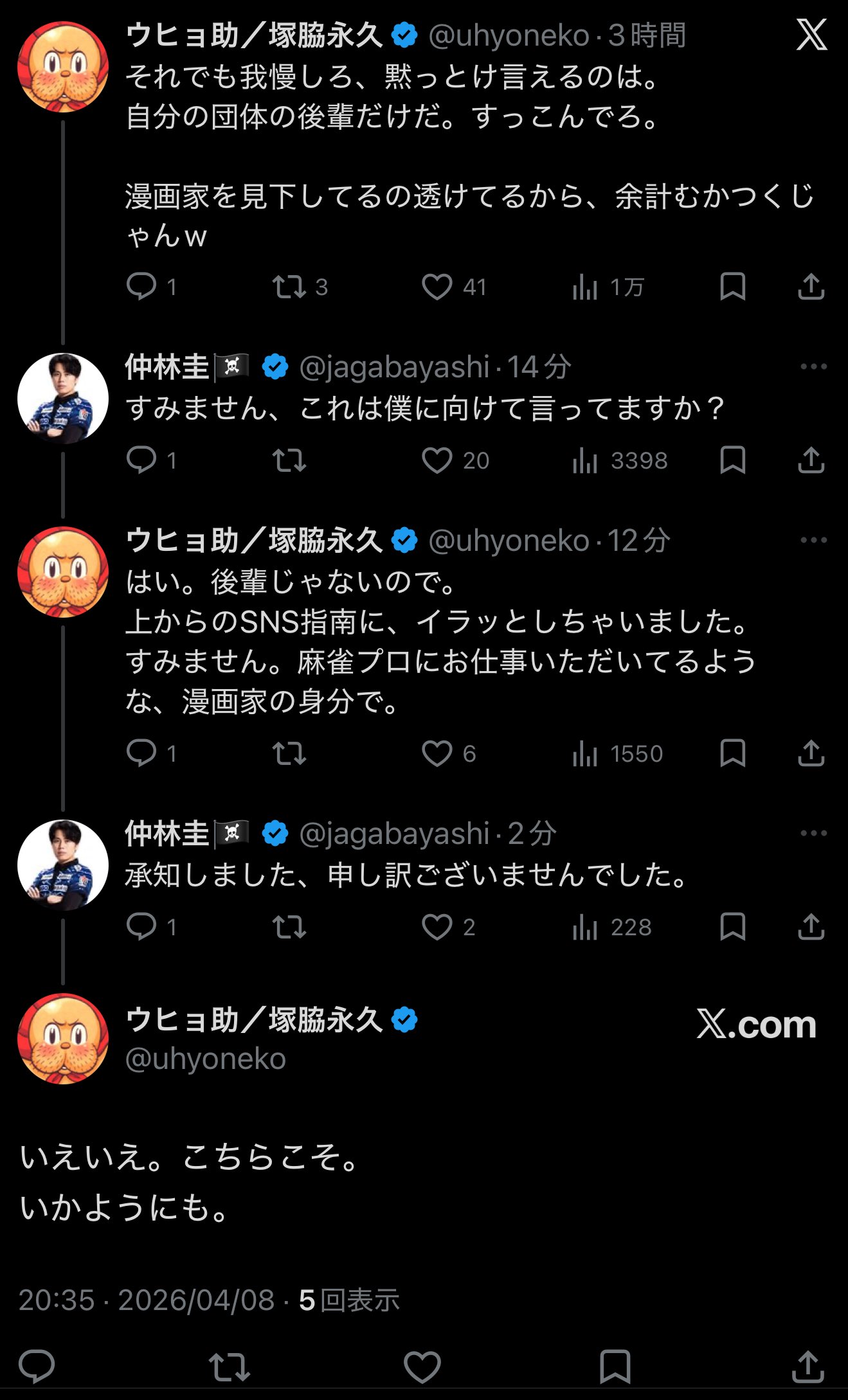Image resolution: width=848 pixels, height=1400 pixels.
Task: Reply to the 14-minute-old jagabayashi tweet
Action: click(141, 460)
